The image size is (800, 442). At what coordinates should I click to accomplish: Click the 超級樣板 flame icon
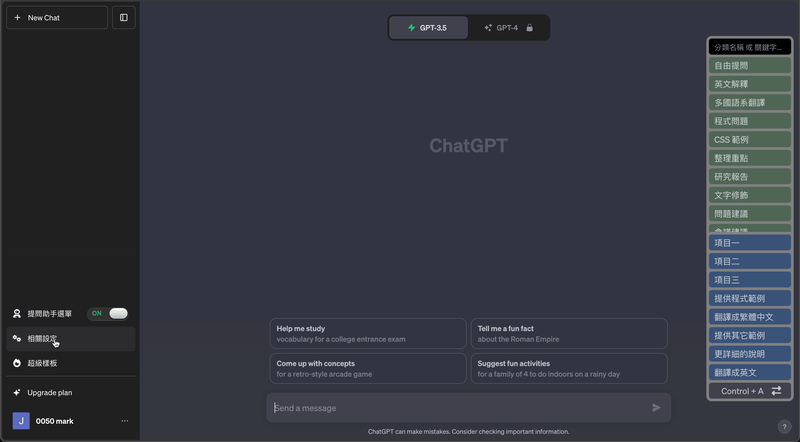(17, 363)
